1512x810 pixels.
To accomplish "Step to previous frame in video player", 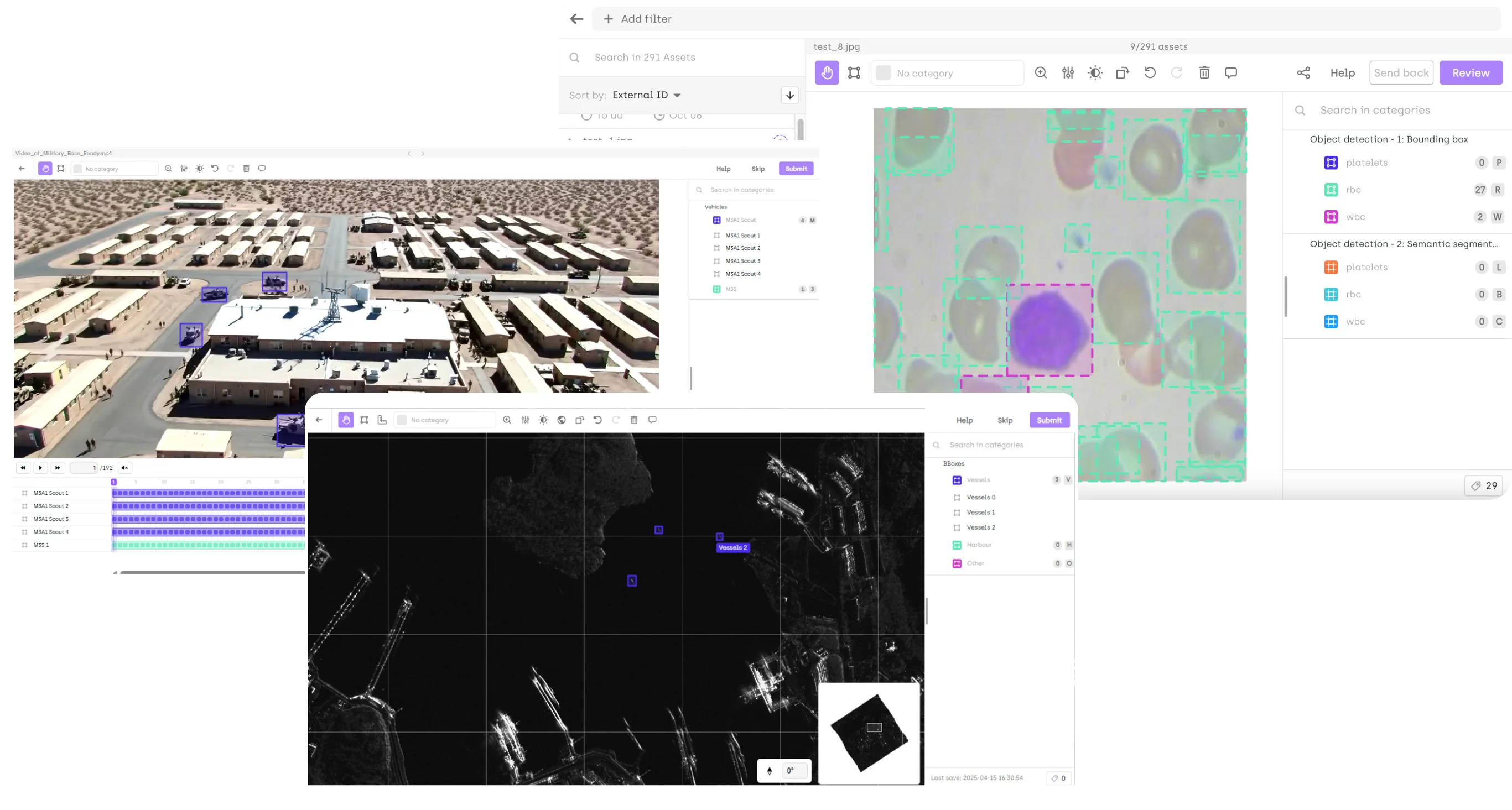I will point(23,468).
